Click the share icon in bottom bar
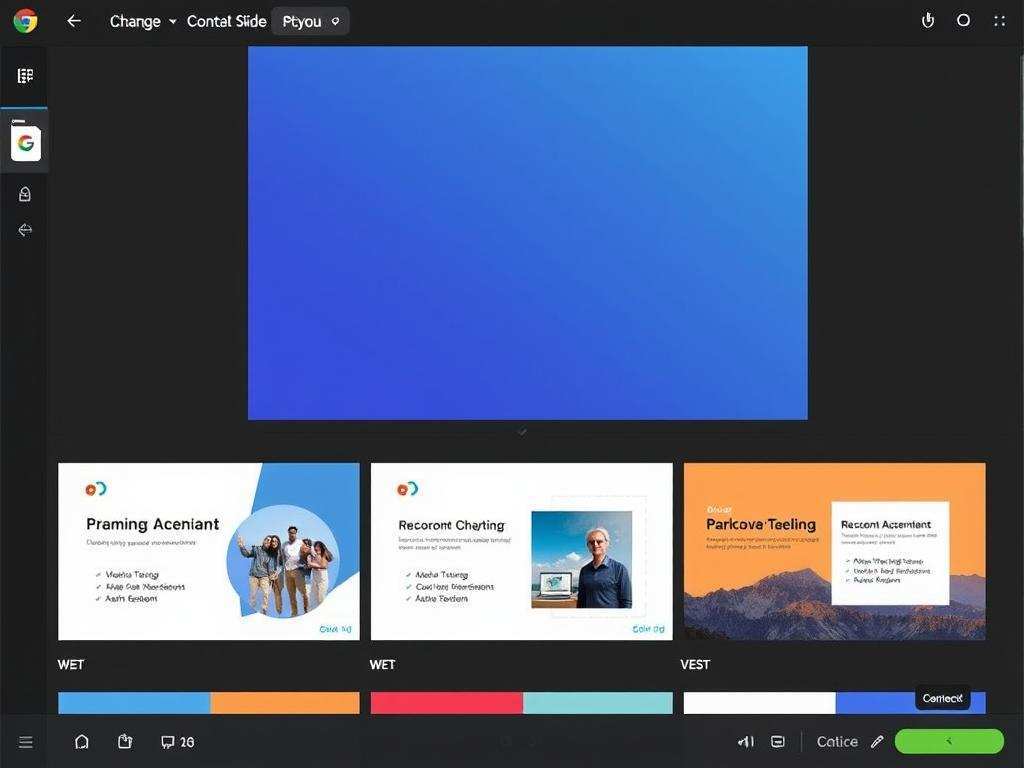 (125, 742)
